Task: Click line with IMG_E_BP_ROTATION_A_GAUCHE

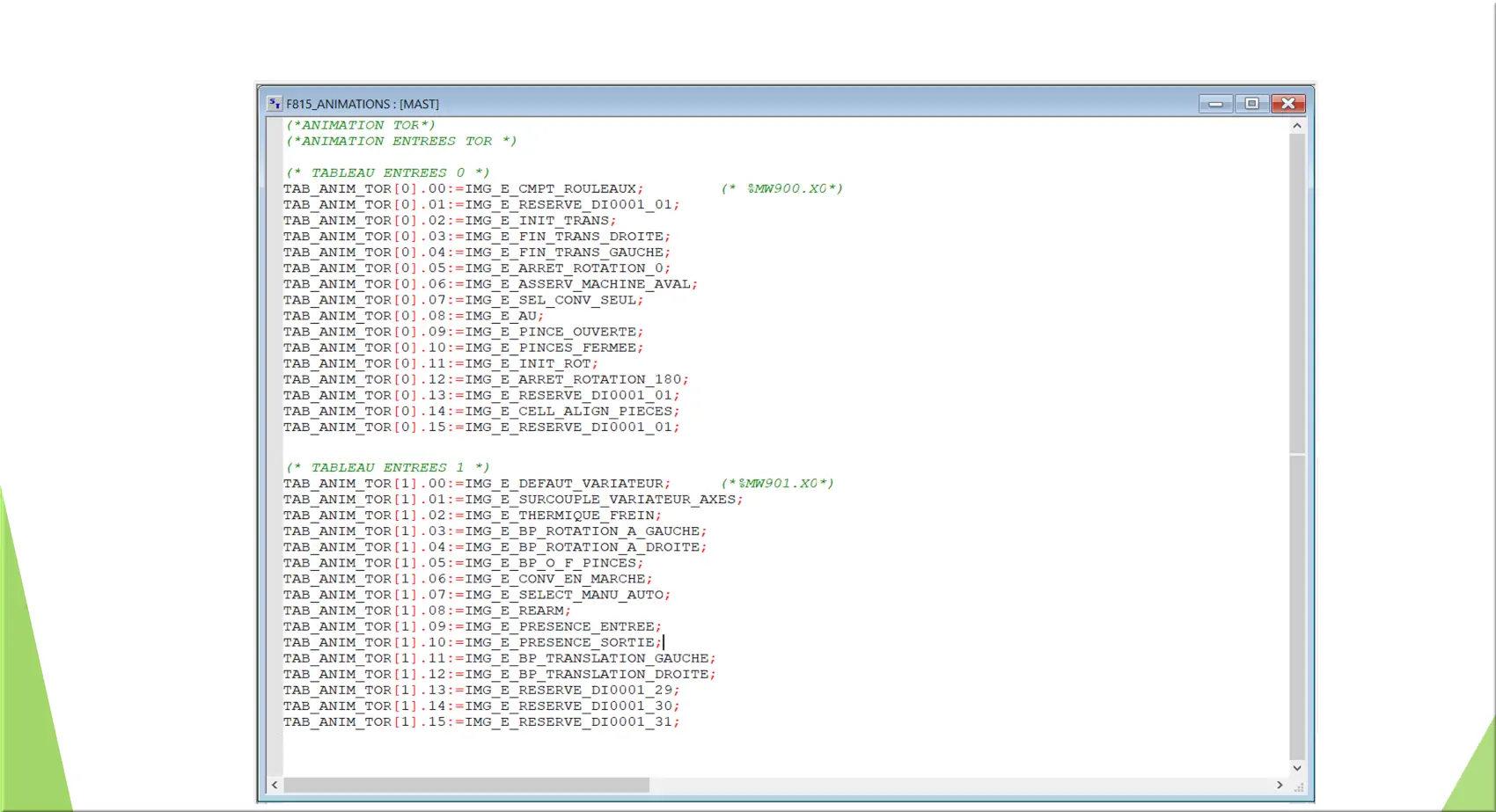Action: (x=495, y=531)
